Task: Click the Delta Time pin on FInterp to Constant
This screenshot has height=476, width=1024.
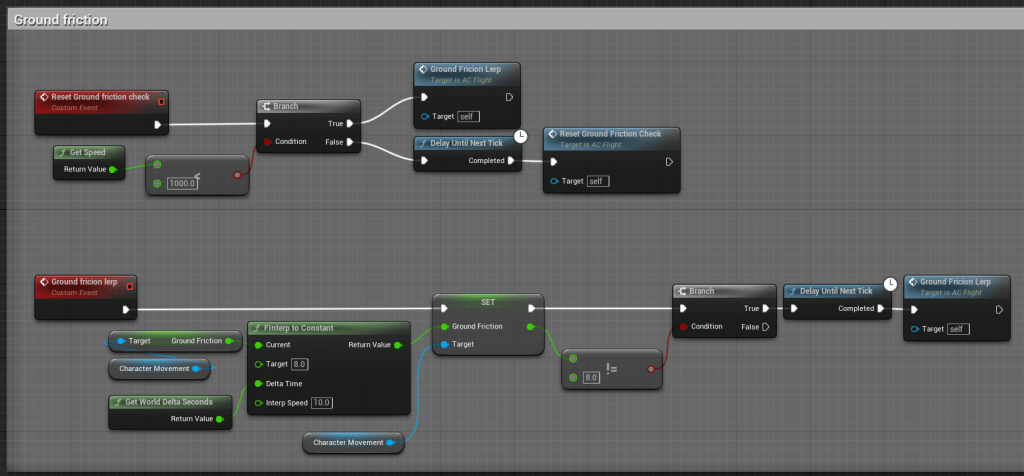Action: [x=258, y=383]
